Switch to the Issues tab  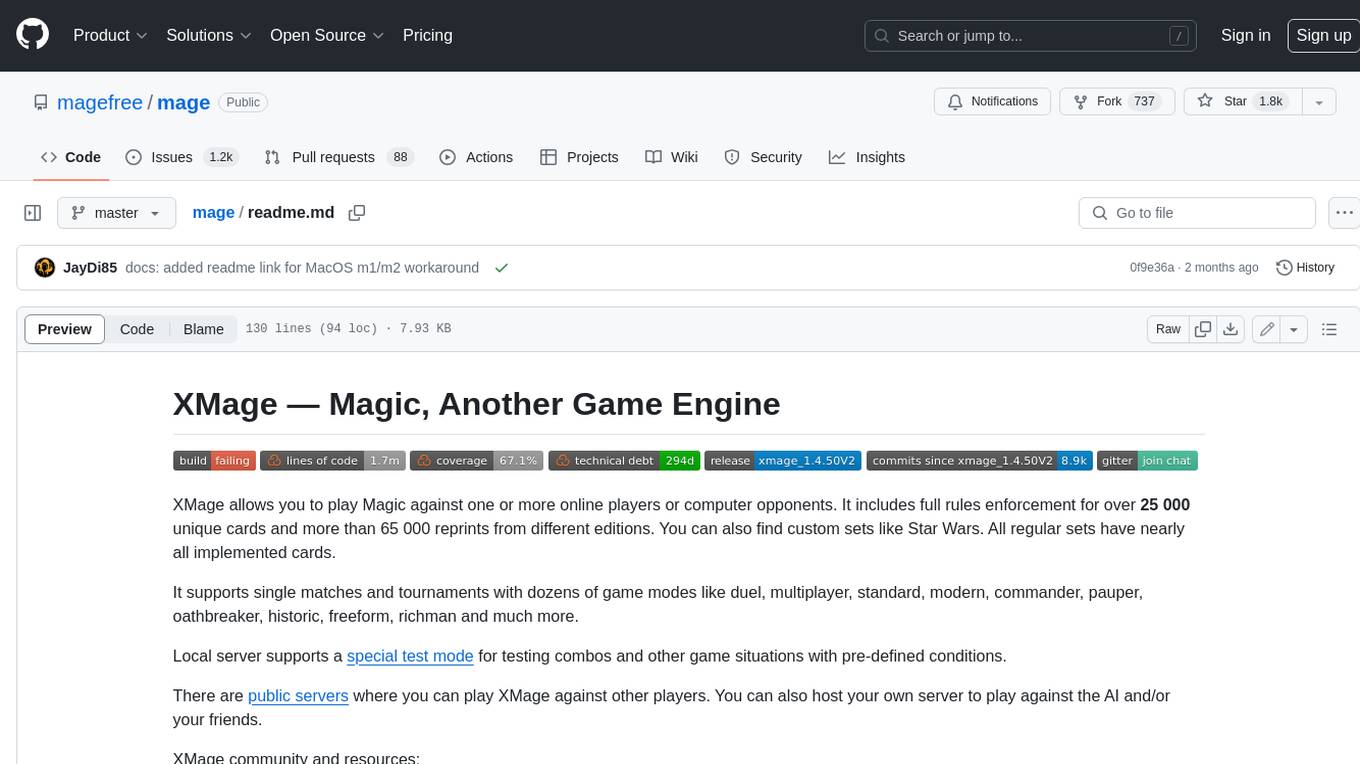click(181, 157)
